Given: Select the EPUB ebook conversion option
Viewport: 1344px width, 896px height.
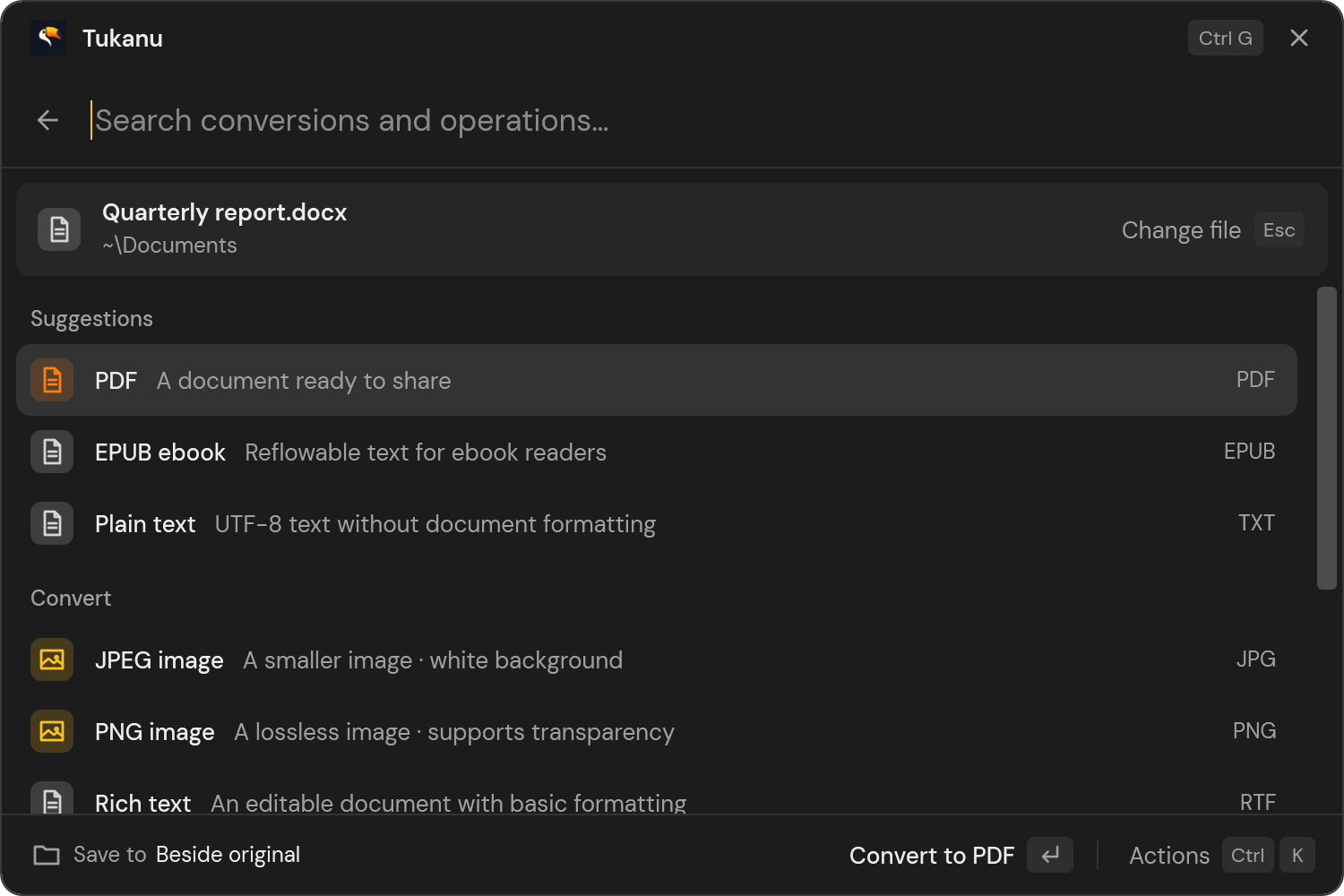Looking at the screenshot, I should [657, 452].
